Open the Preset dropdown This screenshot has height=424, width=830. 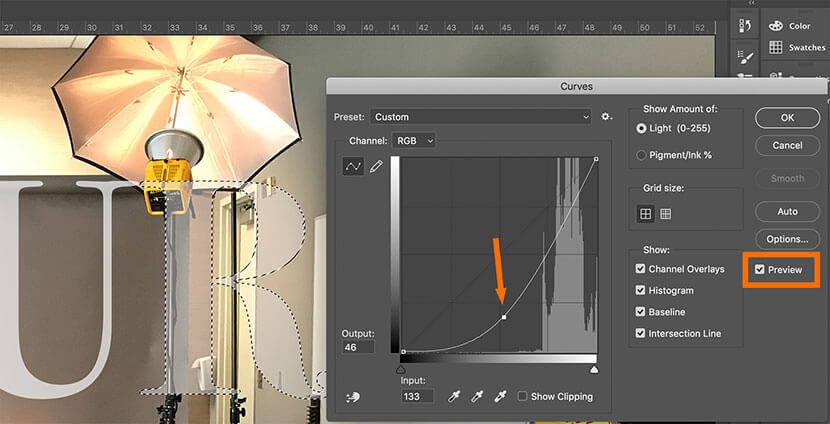480,117
